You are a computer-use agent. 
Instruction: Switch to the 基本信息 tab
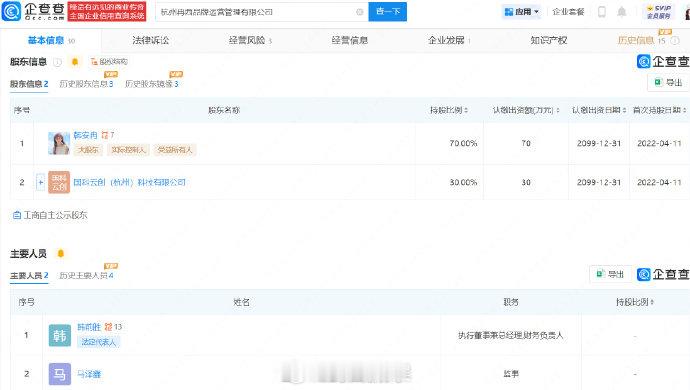[51, 40]
